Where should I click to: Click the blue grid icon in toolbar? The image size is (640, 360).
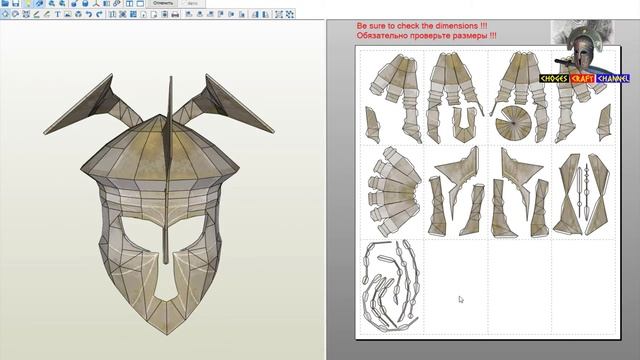coord(133,14)
